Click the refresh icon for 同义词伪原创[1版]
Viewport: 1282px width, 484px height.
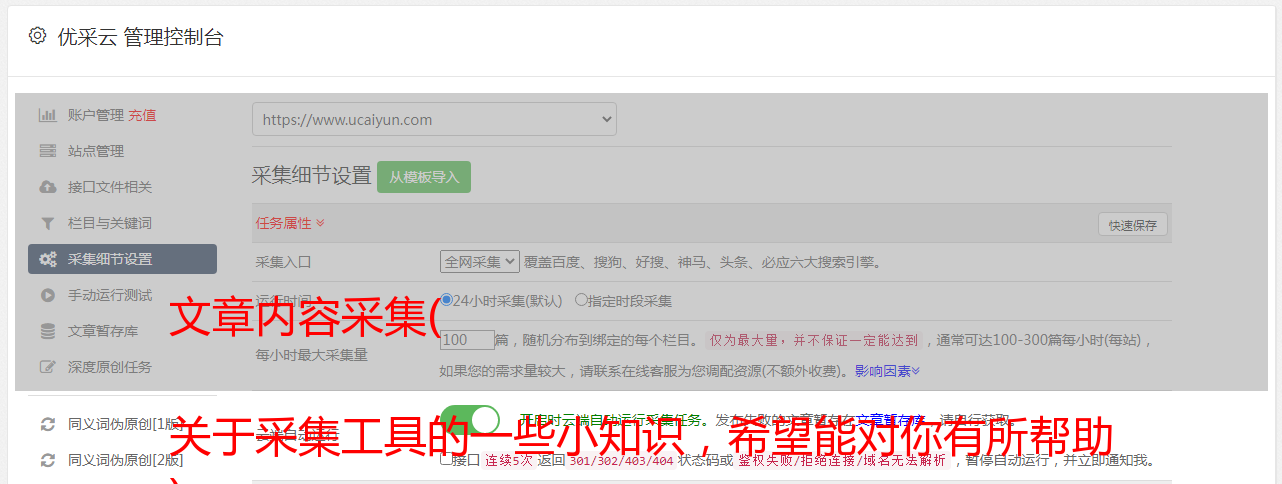click(47, 424)
